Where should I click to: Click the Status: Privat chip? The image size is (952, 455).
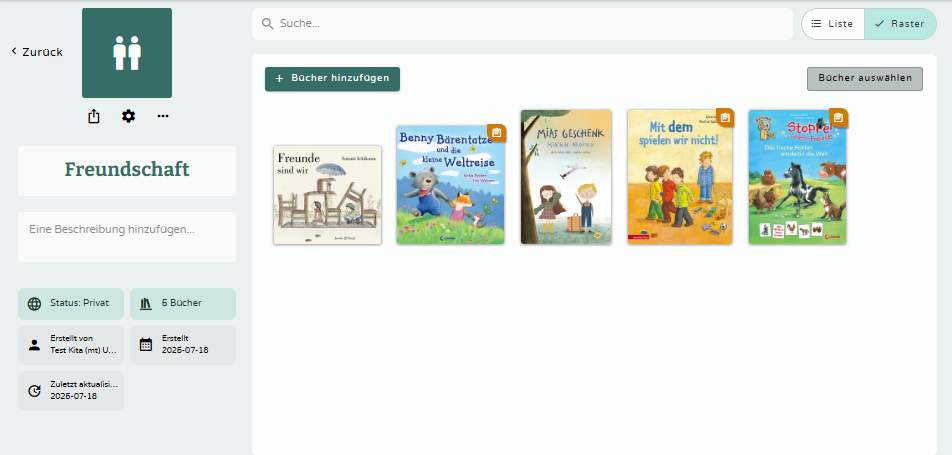[71, 303]
